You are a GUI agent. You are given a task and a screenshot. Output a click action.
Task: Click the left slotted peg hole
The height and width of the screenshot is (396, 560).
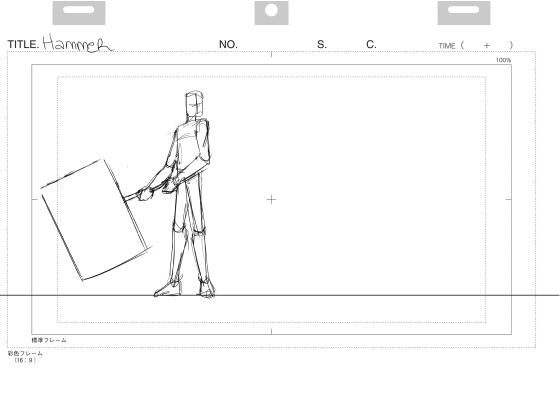coord(79,10)
